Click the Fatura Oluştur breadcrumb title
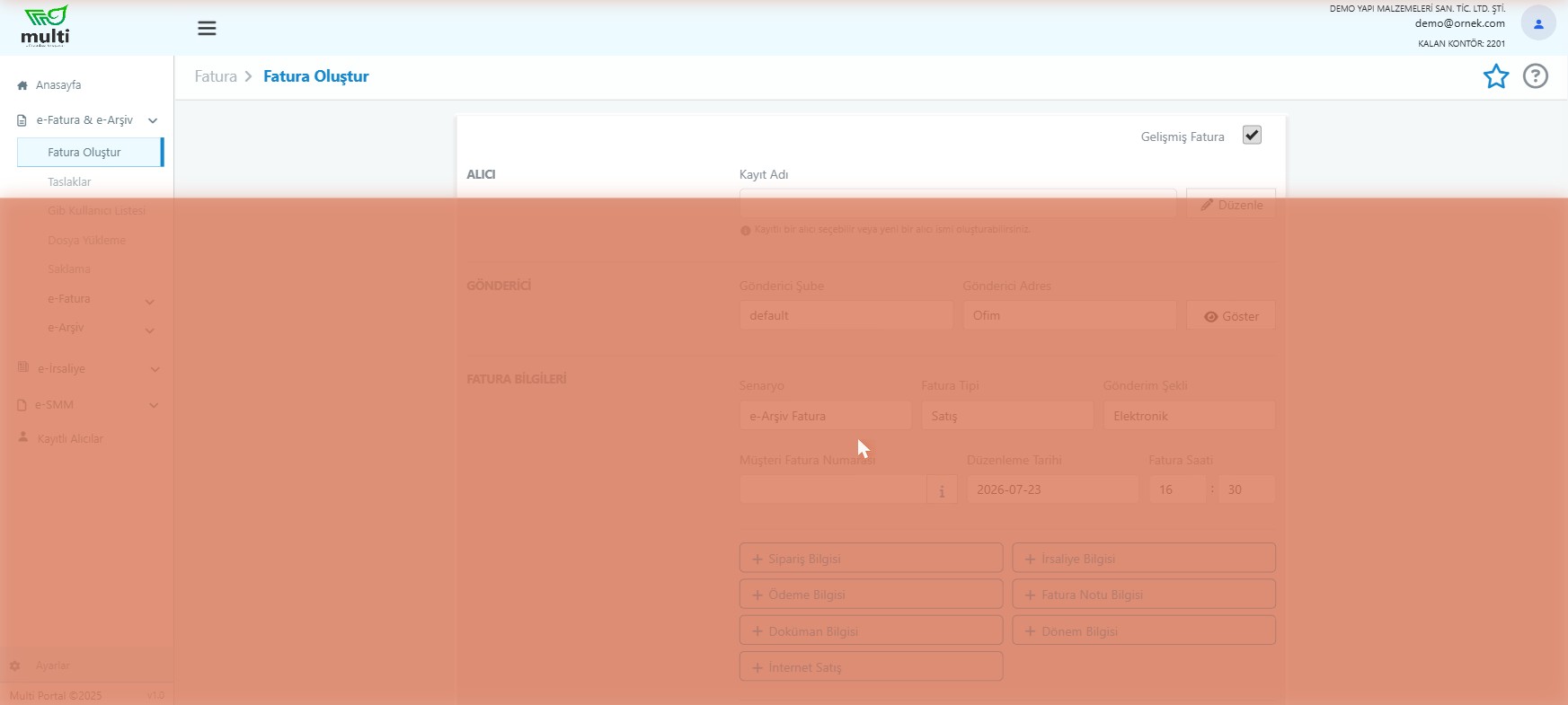Viewport: 1568px width, 705px height. coord(315,76)
